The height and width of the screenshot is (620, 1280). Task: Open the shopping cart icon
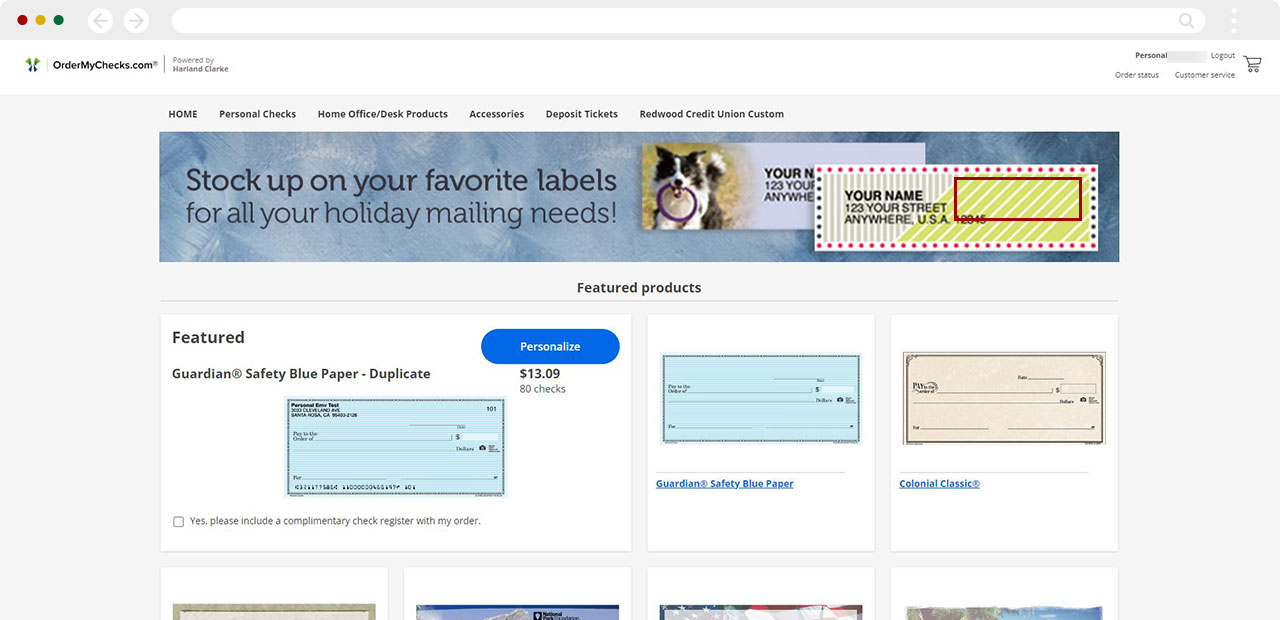click(1252, 65)
